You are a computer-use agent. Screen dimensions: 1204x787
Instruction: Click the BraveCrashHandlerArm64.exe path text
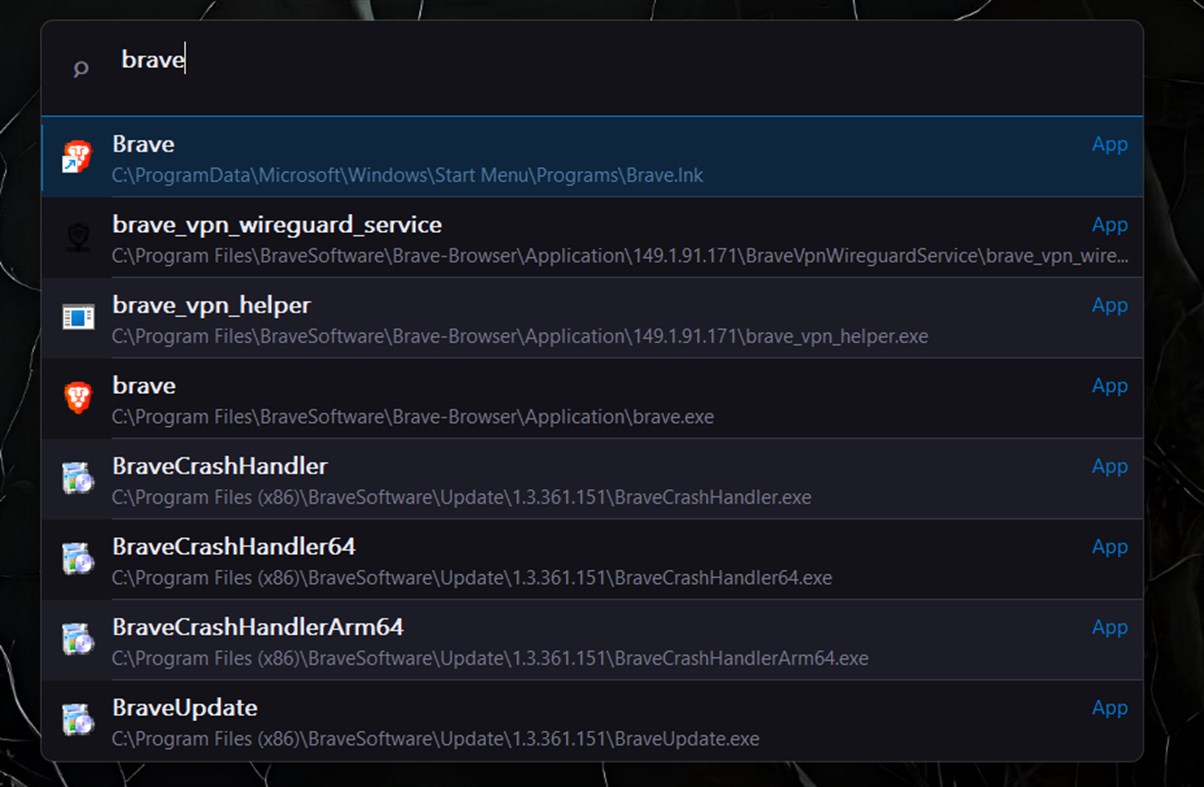pyautogui.click(x=489, y=658)
